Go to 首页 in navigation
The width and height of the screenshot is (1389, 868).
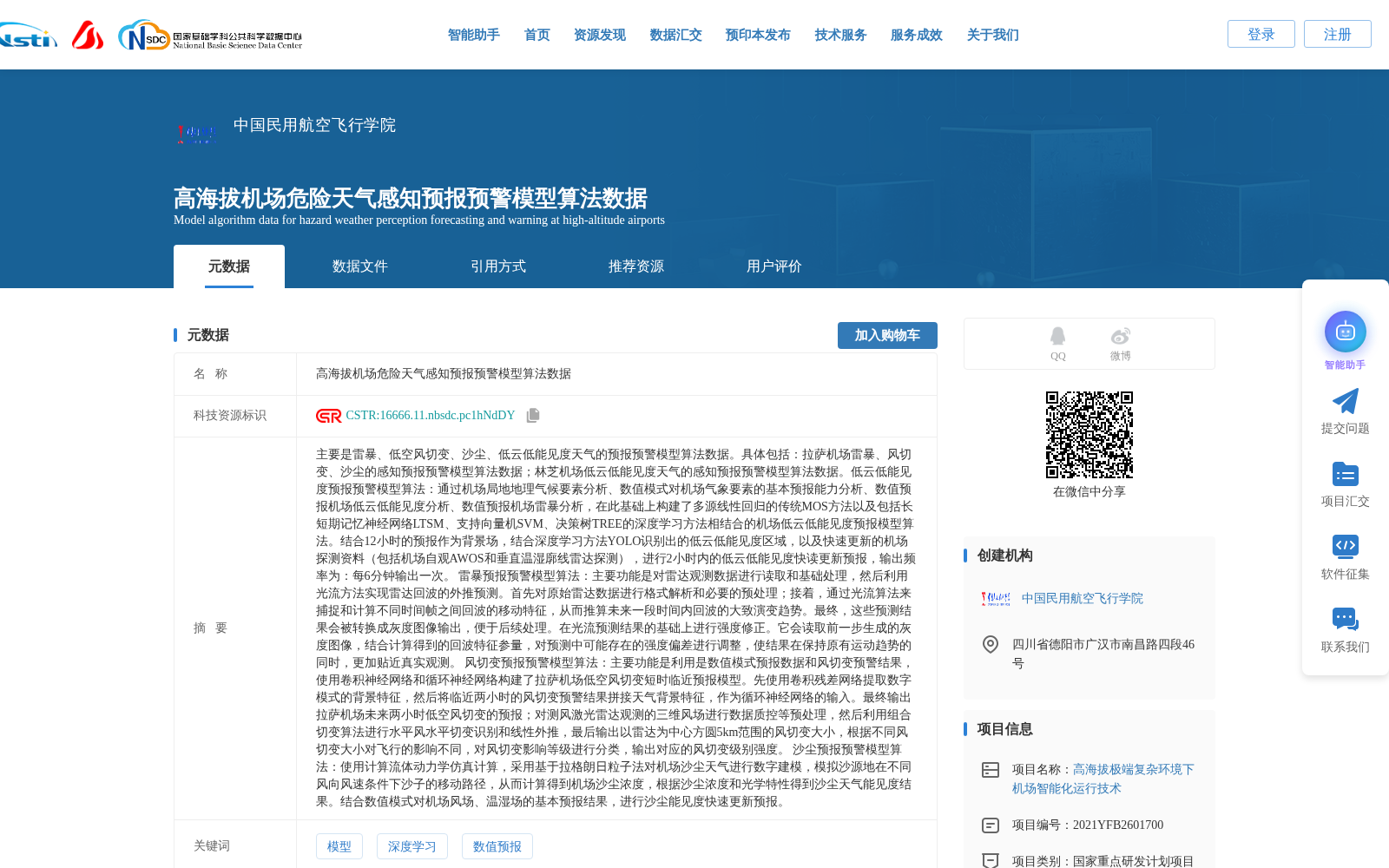coord(537,35)
